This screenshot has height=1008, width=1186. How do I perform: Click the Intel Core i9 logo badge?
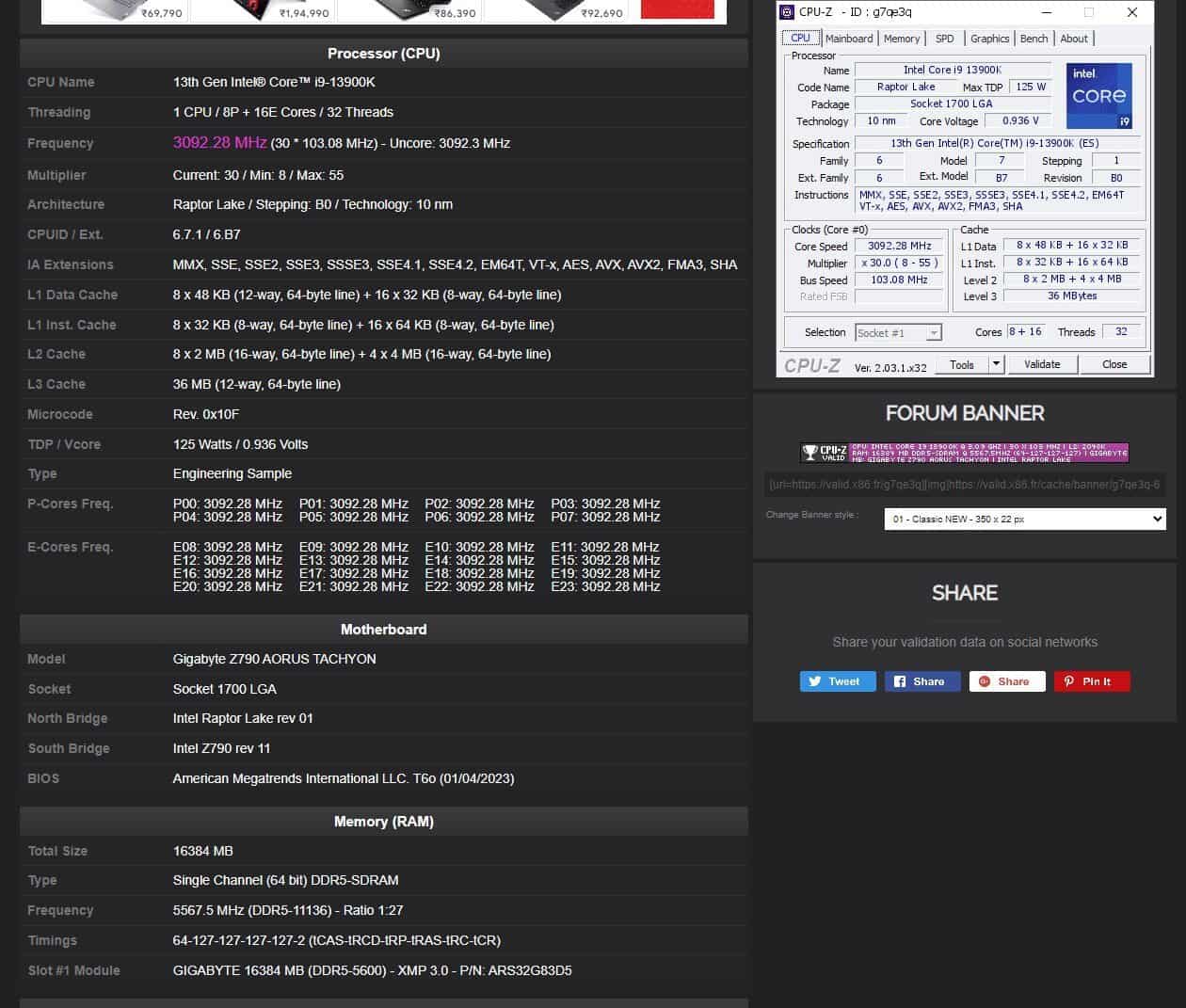click(x=1098, y=95)
